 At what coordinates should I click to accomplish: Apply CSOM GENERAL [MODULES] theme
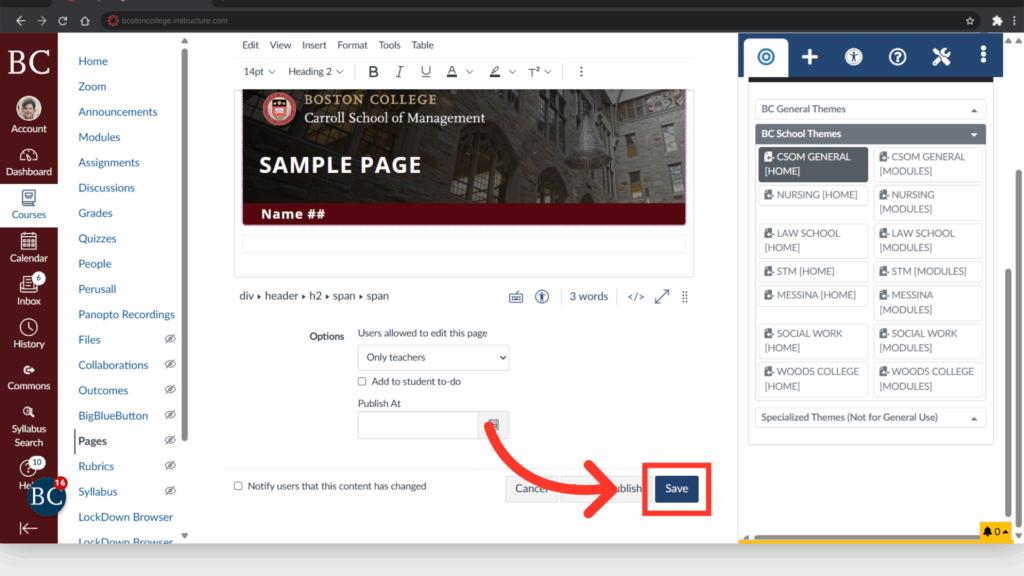coord(927,164)
